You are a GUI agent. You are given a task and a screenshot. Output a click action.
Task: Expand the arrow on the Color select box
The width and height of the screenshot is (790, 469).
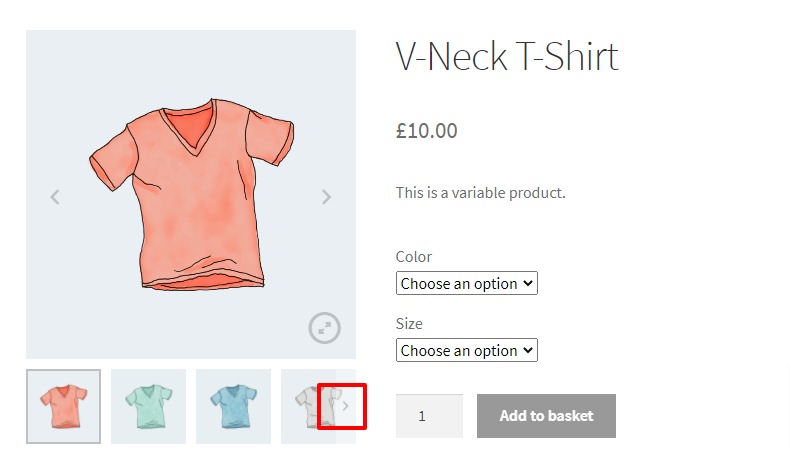tap(529, 284)
